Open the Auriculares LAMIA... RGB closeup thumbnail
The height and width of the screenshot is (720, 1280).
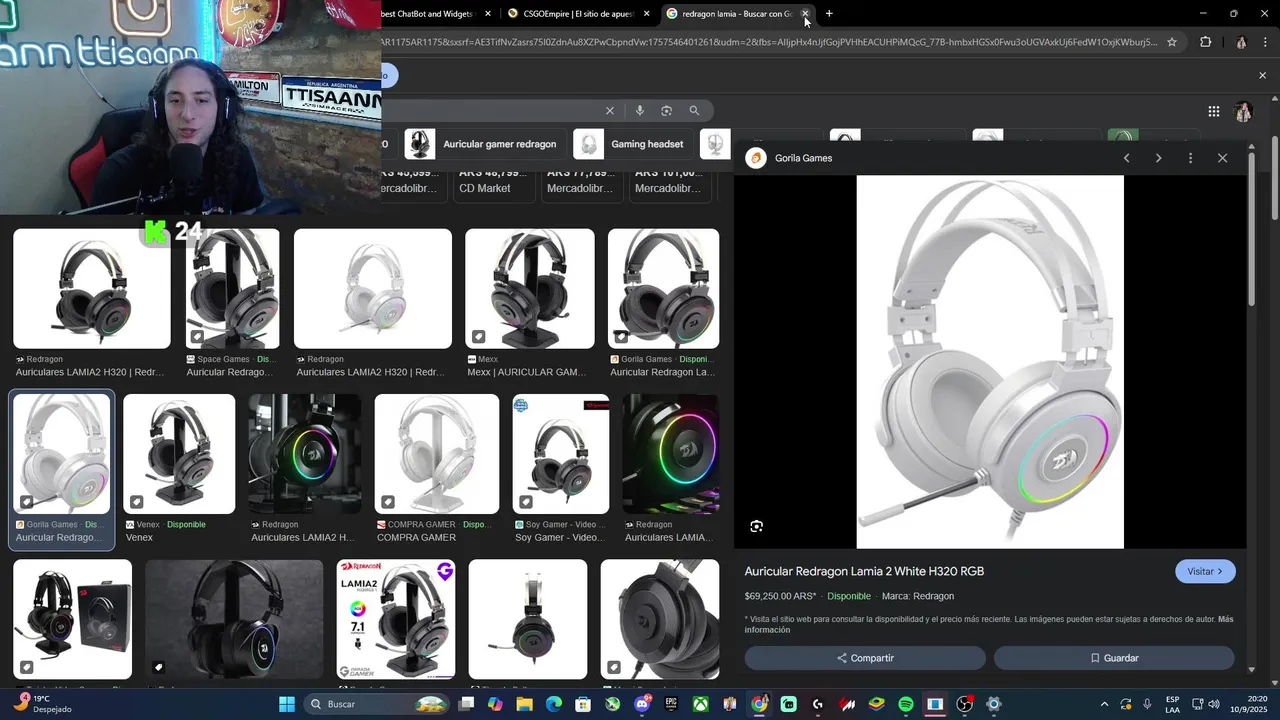coord(670,454)
